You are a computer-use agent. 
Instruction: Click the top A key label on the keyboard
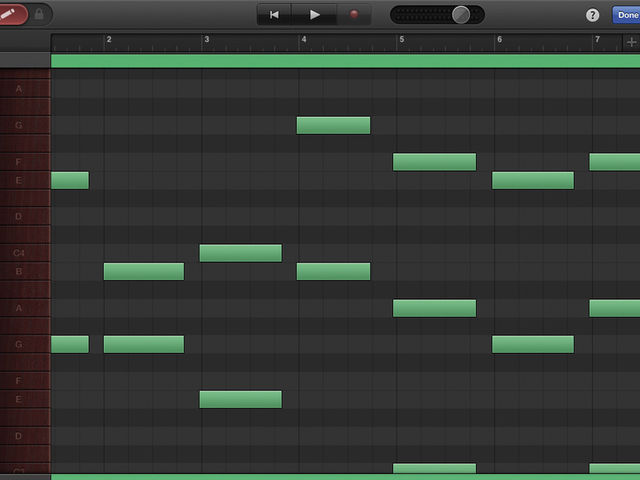click(x=19, y=89)
